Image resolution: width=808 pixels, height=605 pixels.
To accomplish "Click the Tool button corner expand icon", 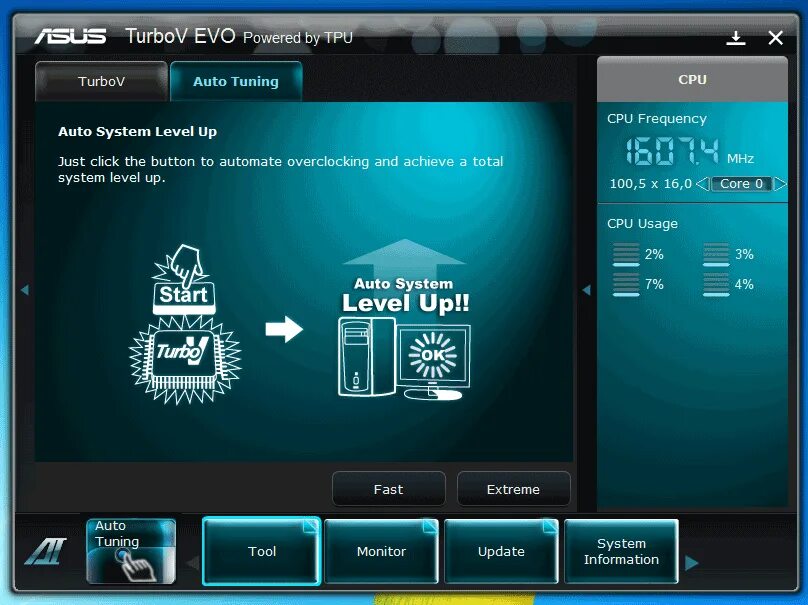I will click(x=311, y=526).
